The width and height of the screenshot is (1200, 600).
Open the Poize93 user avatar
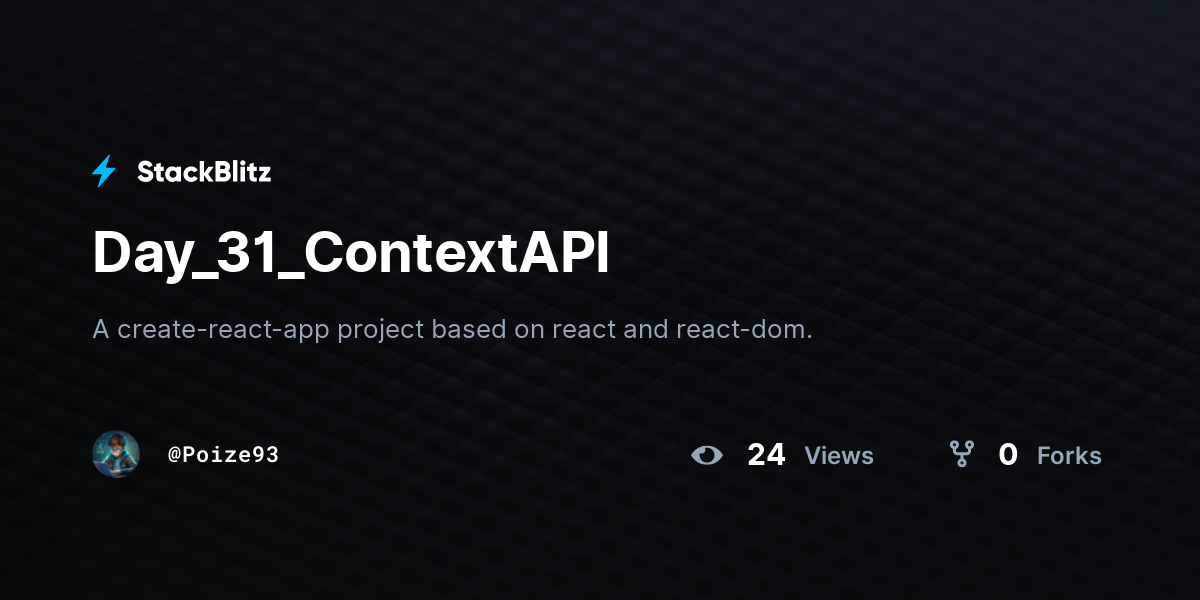click(116, 455)
